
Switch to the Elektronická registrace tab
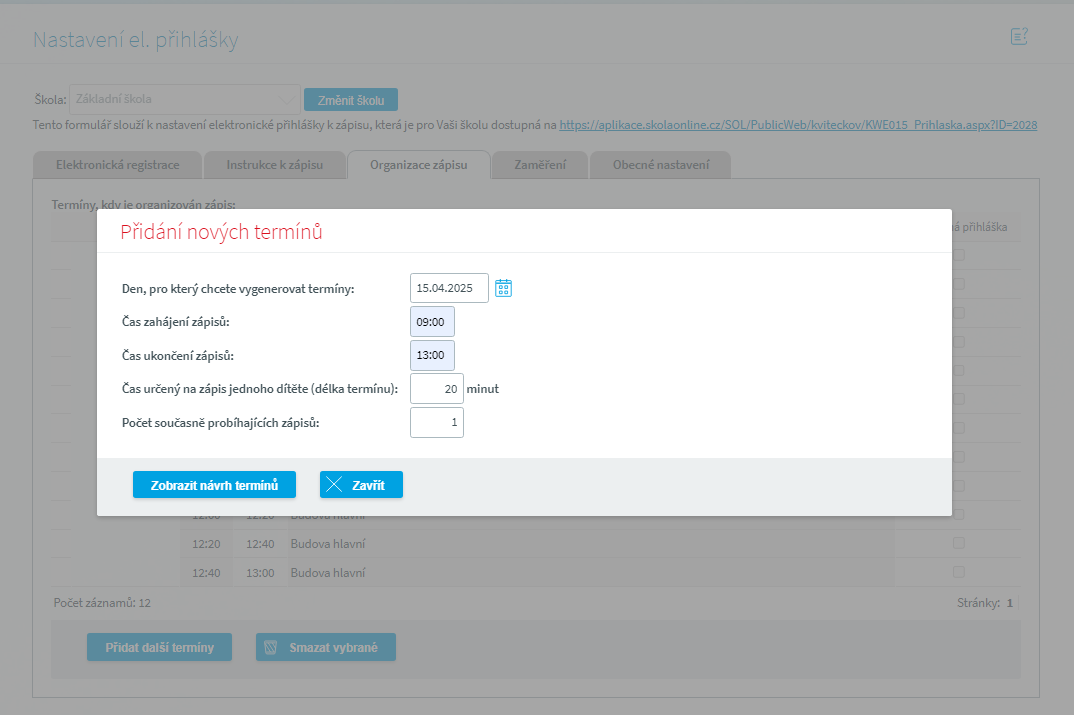[x=117, y=165]
